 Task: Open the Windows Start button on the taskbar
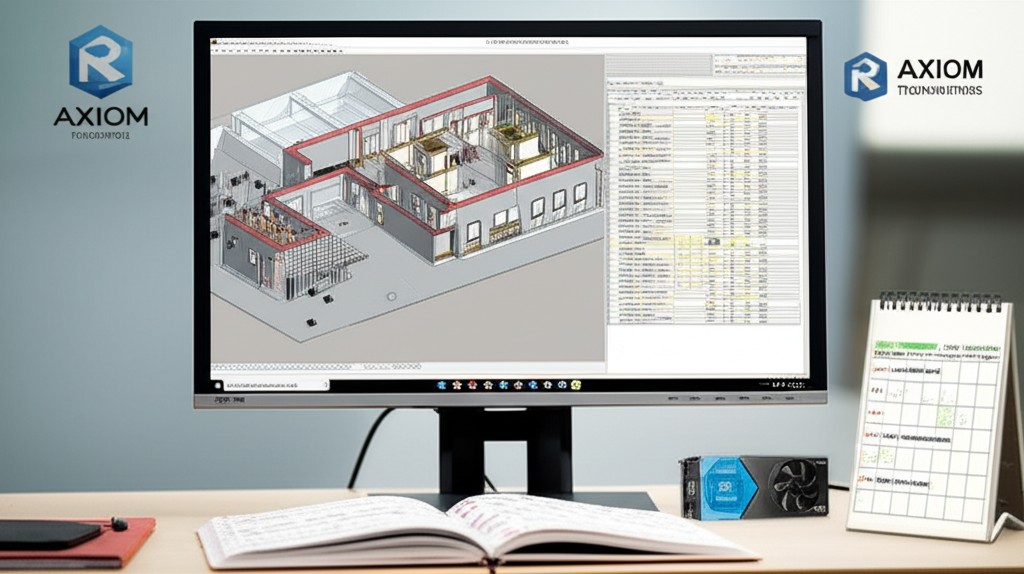[x=217, y=385]
